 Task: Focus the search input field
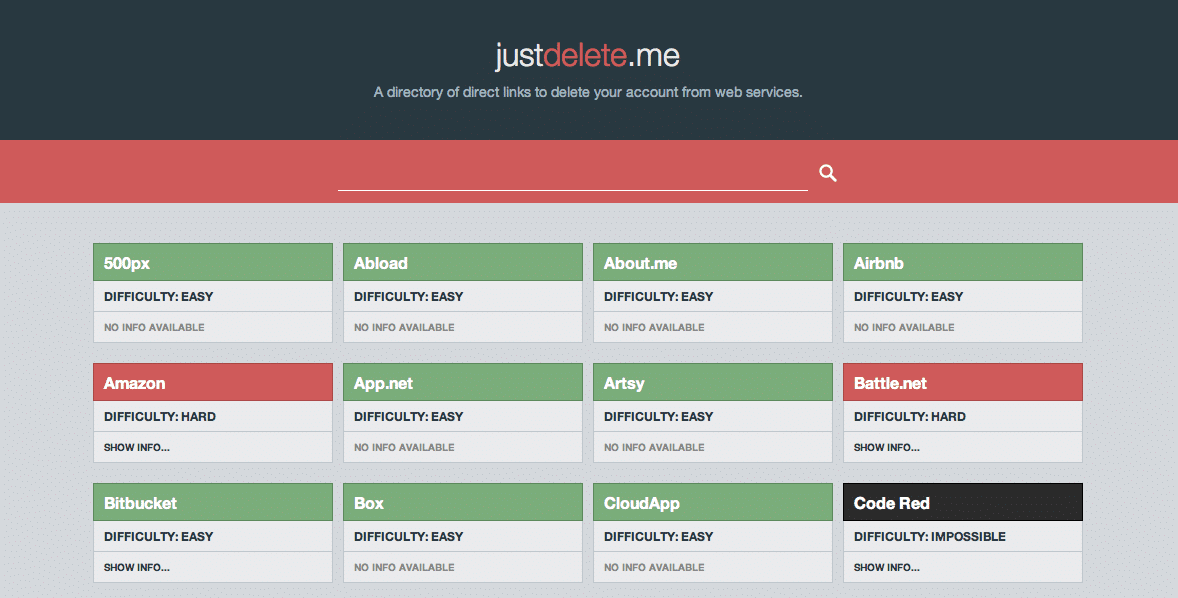point(572,174)
